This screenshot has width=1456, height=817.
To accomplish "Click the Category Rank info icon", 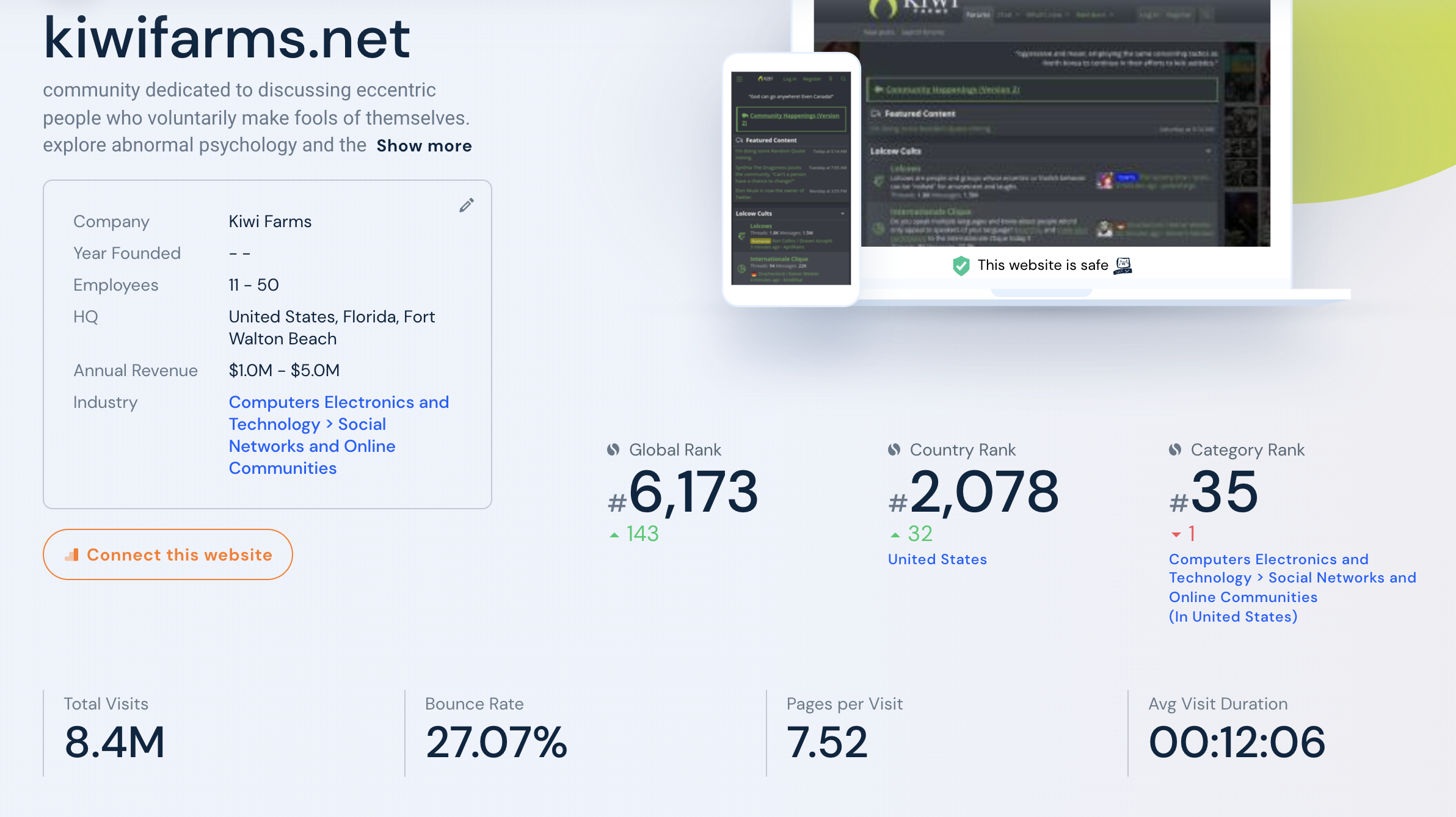I will 1175,450.
